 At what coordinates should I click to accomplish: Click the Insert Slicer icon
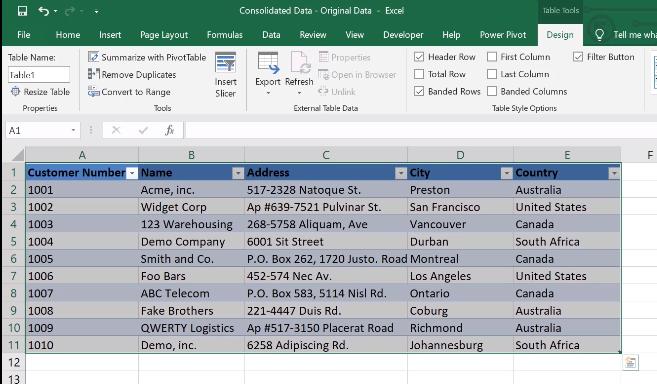(225, 62)
